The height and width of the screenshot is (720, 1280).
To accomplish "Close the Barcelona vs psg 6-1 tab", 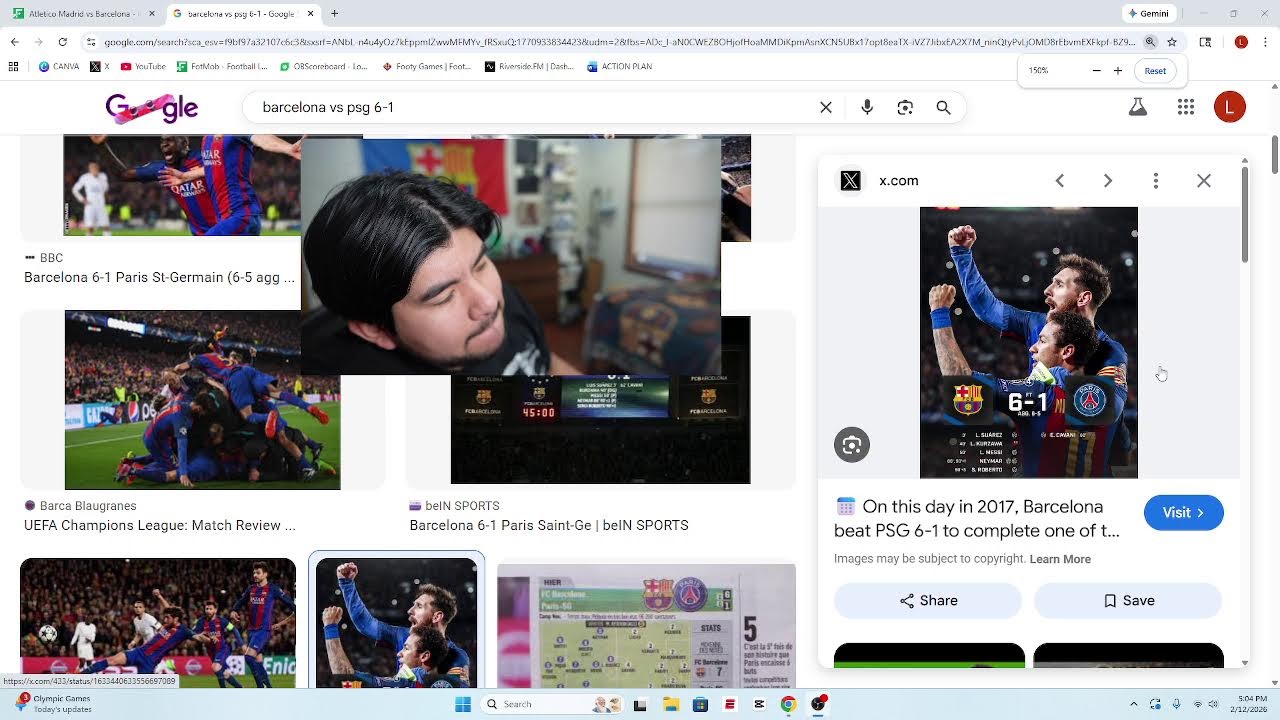I will [x=310, y=14].
